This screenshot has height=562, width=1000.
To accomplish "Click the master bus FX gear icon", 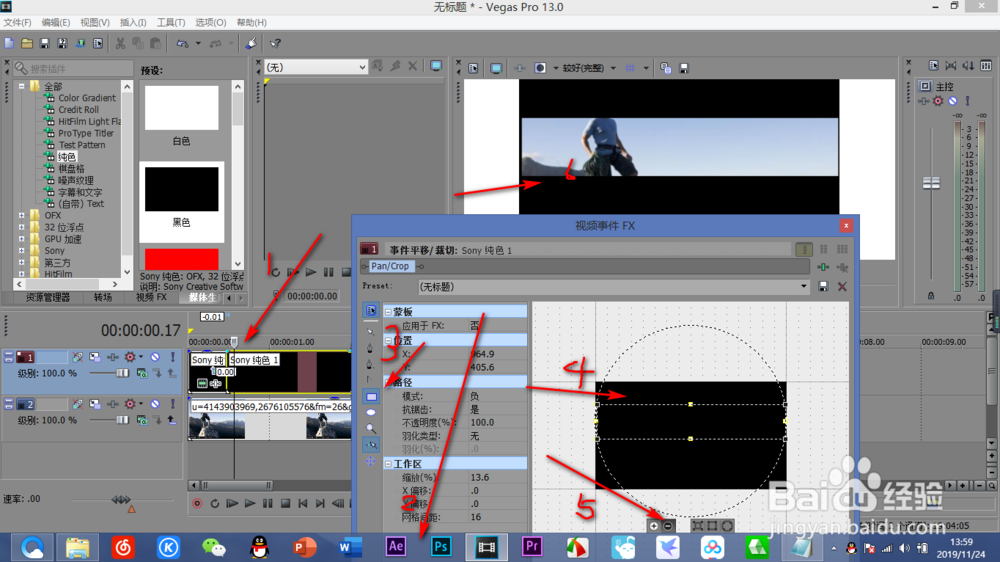I will pos(938,101).
